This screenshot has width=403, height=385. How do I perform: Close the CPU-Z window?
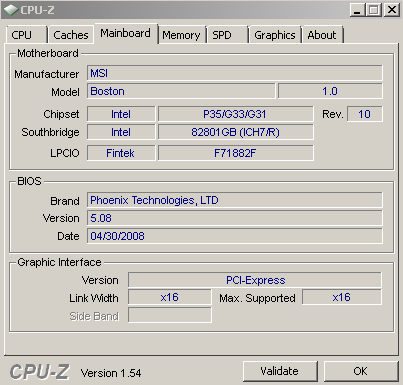392,10
